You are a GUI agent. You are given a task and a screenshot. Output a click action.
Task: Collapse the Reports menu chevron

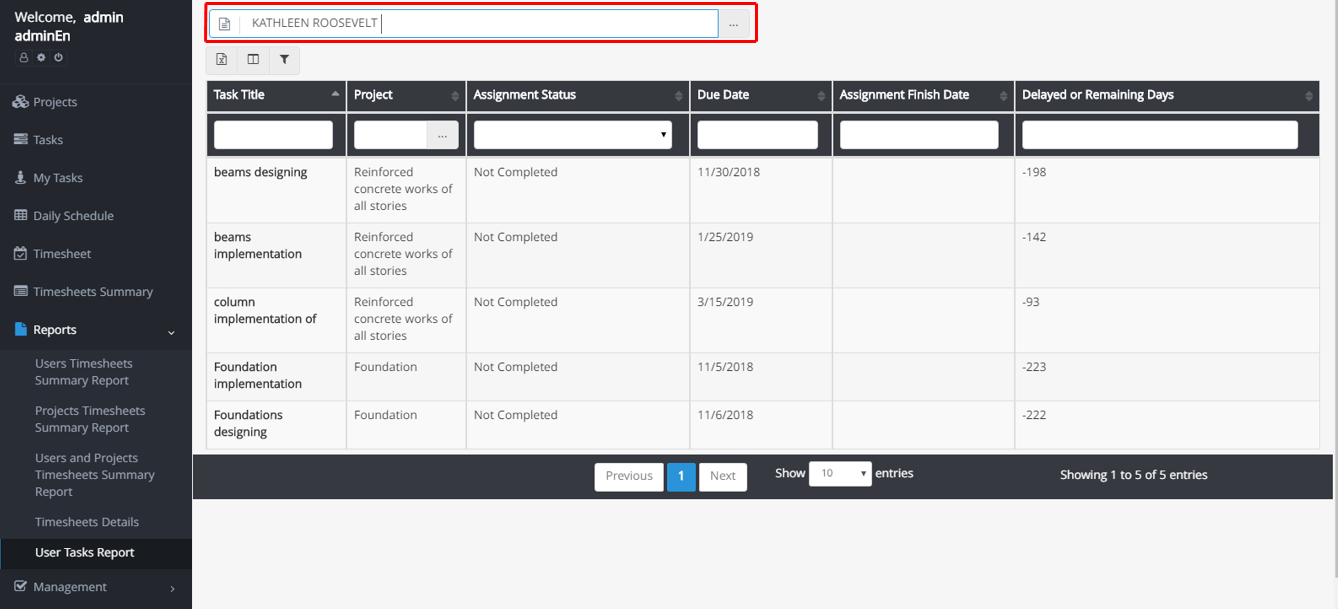171,331
